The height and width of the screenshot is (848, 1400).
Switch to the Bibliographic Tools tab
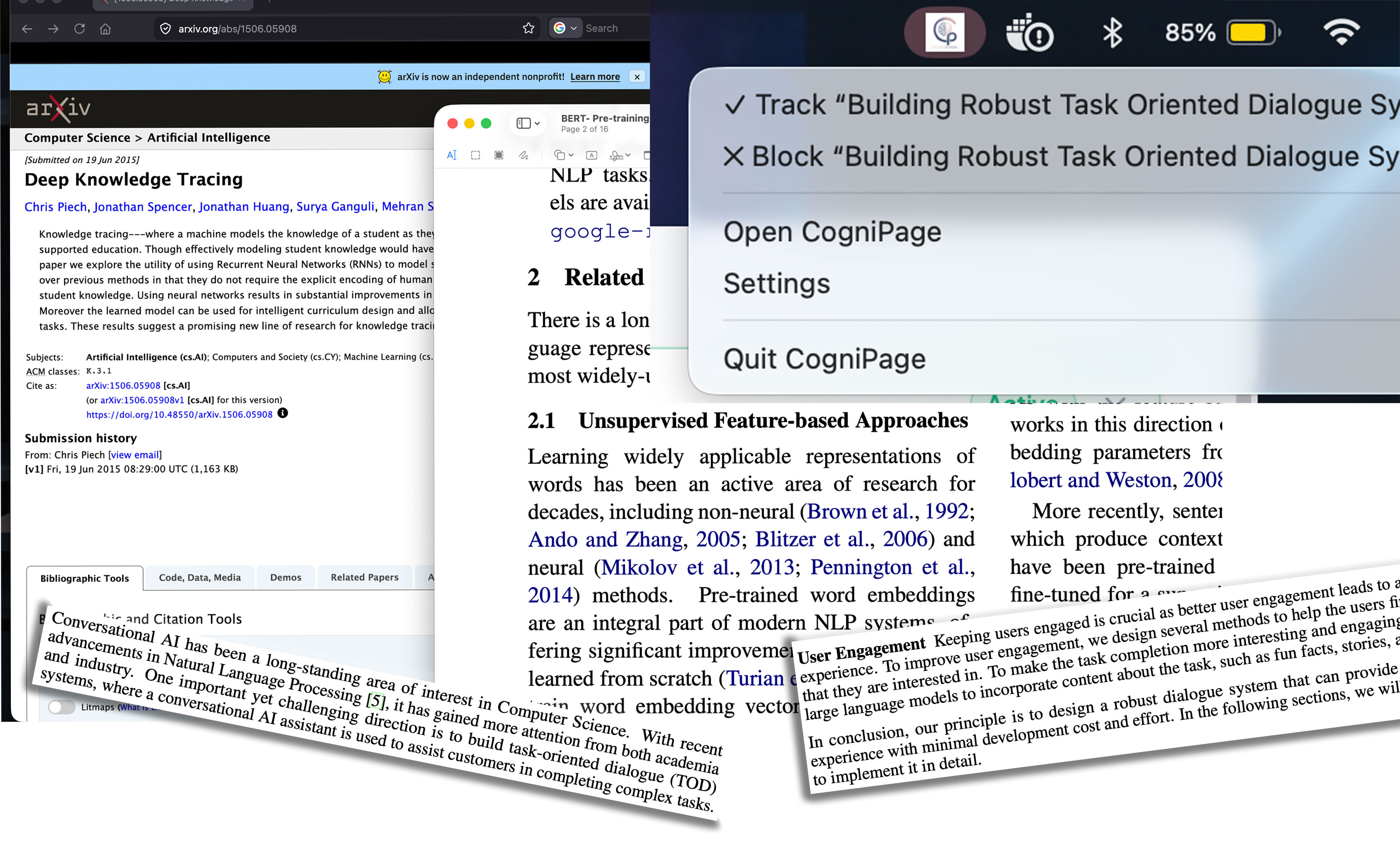click(85, 578)
